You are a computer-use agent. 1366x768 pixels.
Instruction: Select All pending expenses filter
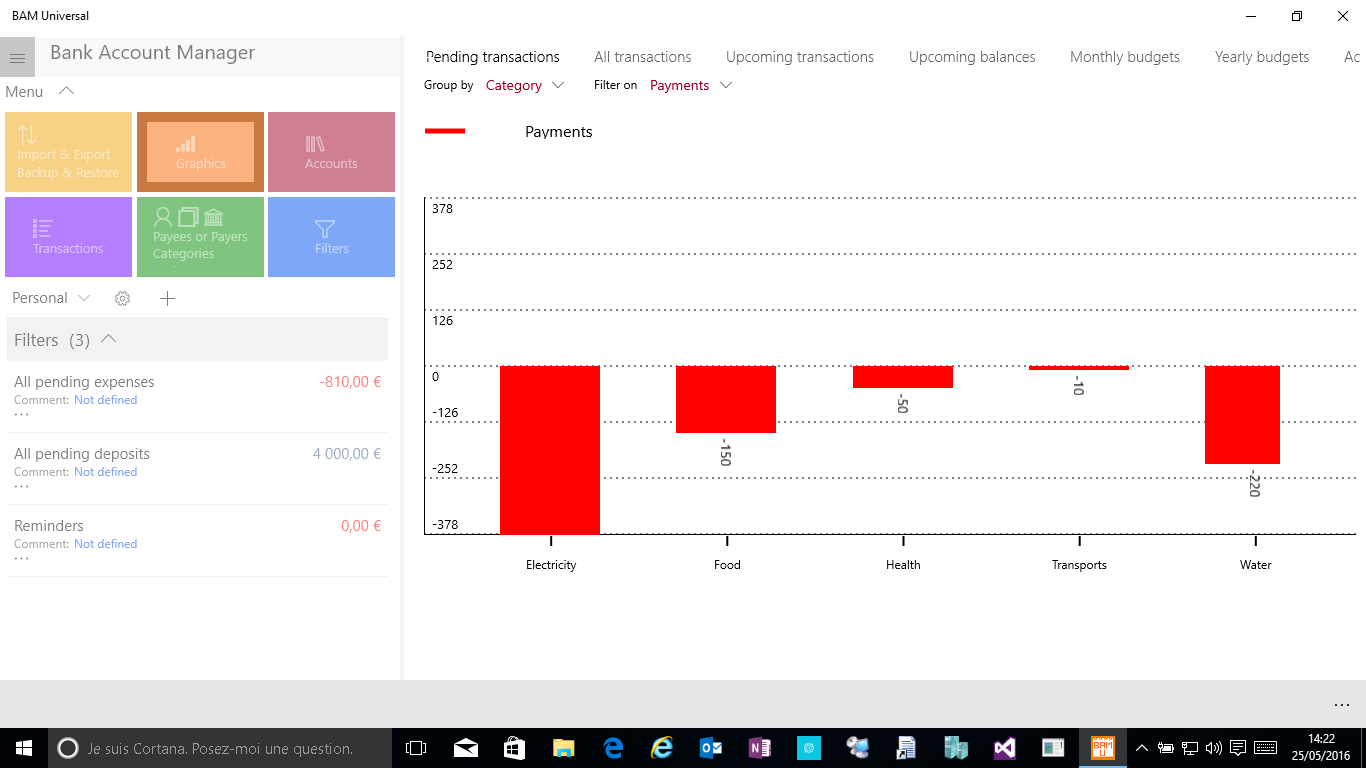click(197, 397)
